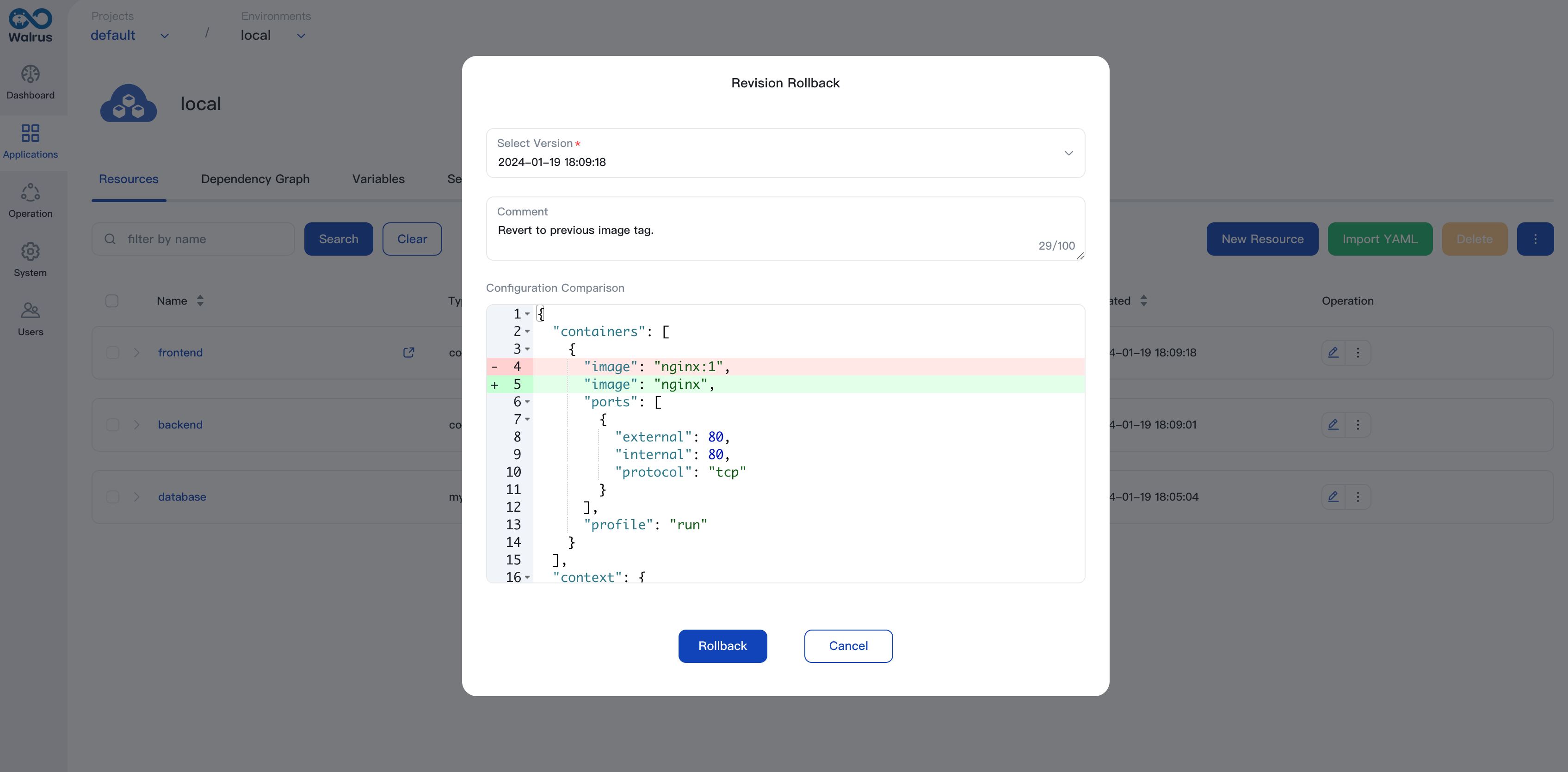Screen dimensions: 1568x772
Task: Switch to the Variables tab
Action: click(378, 178)
